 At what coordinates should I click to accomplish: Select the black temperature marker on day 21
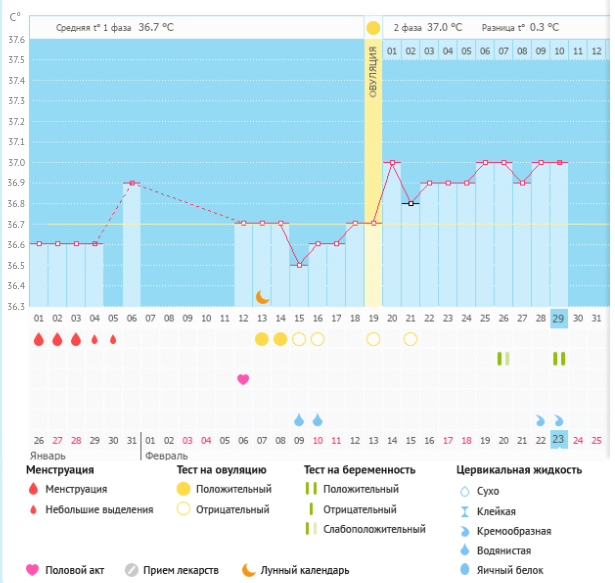point(410,203)
